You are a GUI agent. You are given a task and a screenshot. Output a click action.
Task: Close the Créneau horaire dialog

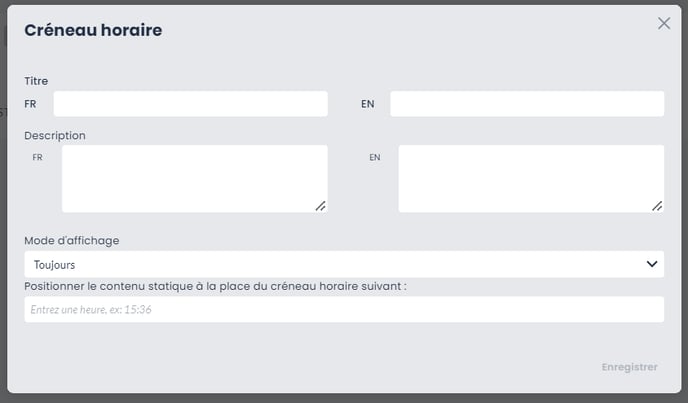(x=664, y=23)
